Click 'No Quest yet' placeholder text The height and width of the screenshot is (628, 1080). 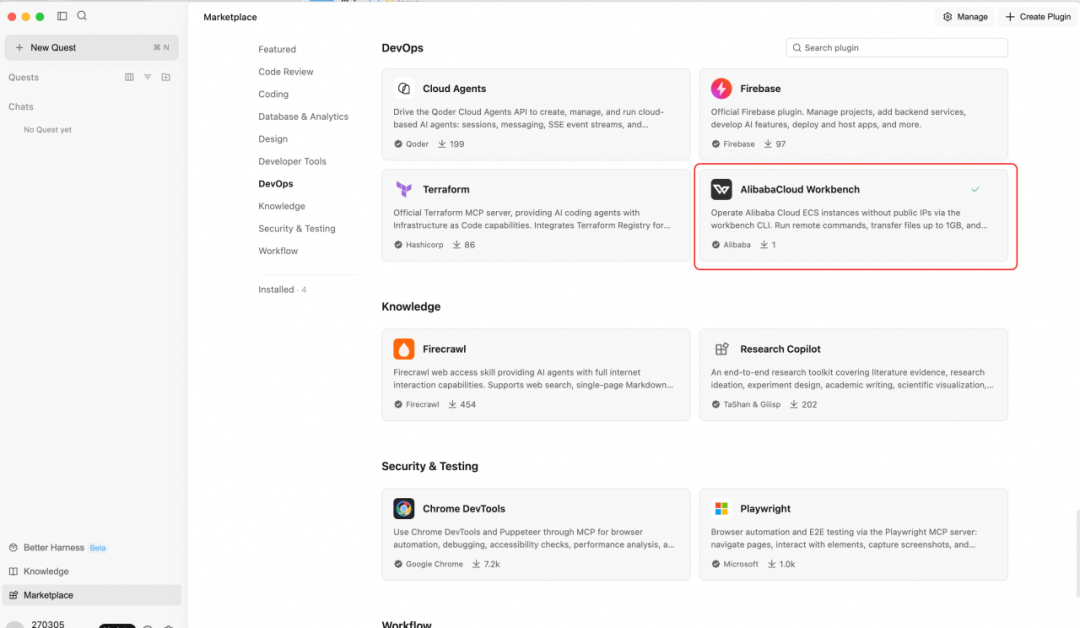coord(48,129)
